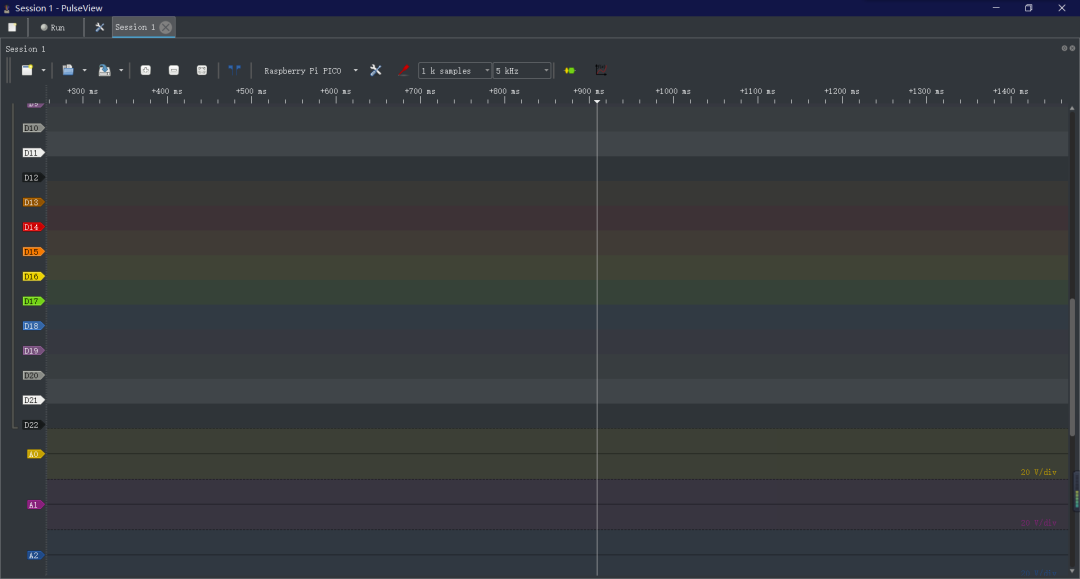Toggle the cursors display icon
This screenshot has width=1080, height=579.
tap(234, 70)
